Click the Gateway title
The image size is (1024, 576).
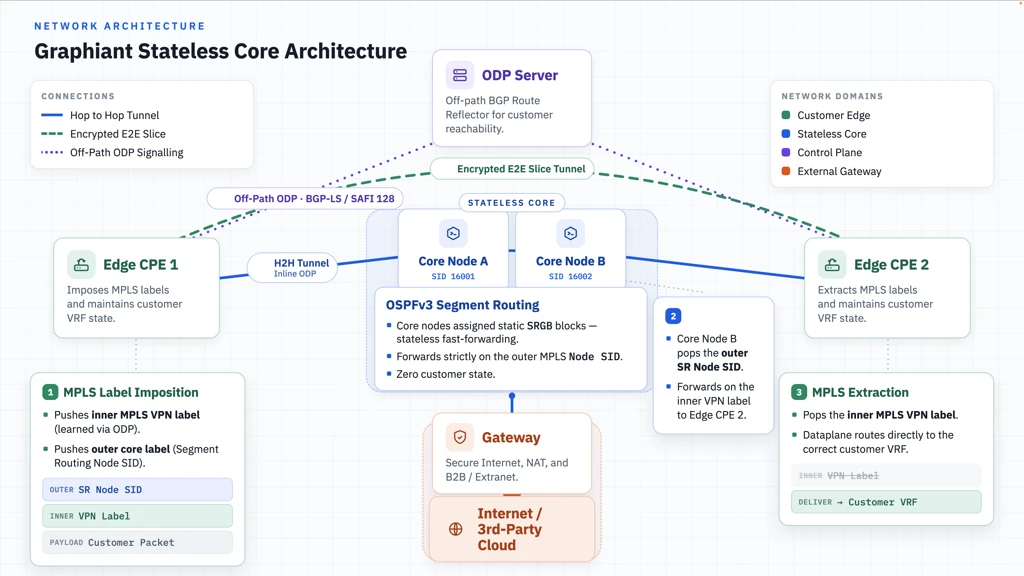[511, 438]
